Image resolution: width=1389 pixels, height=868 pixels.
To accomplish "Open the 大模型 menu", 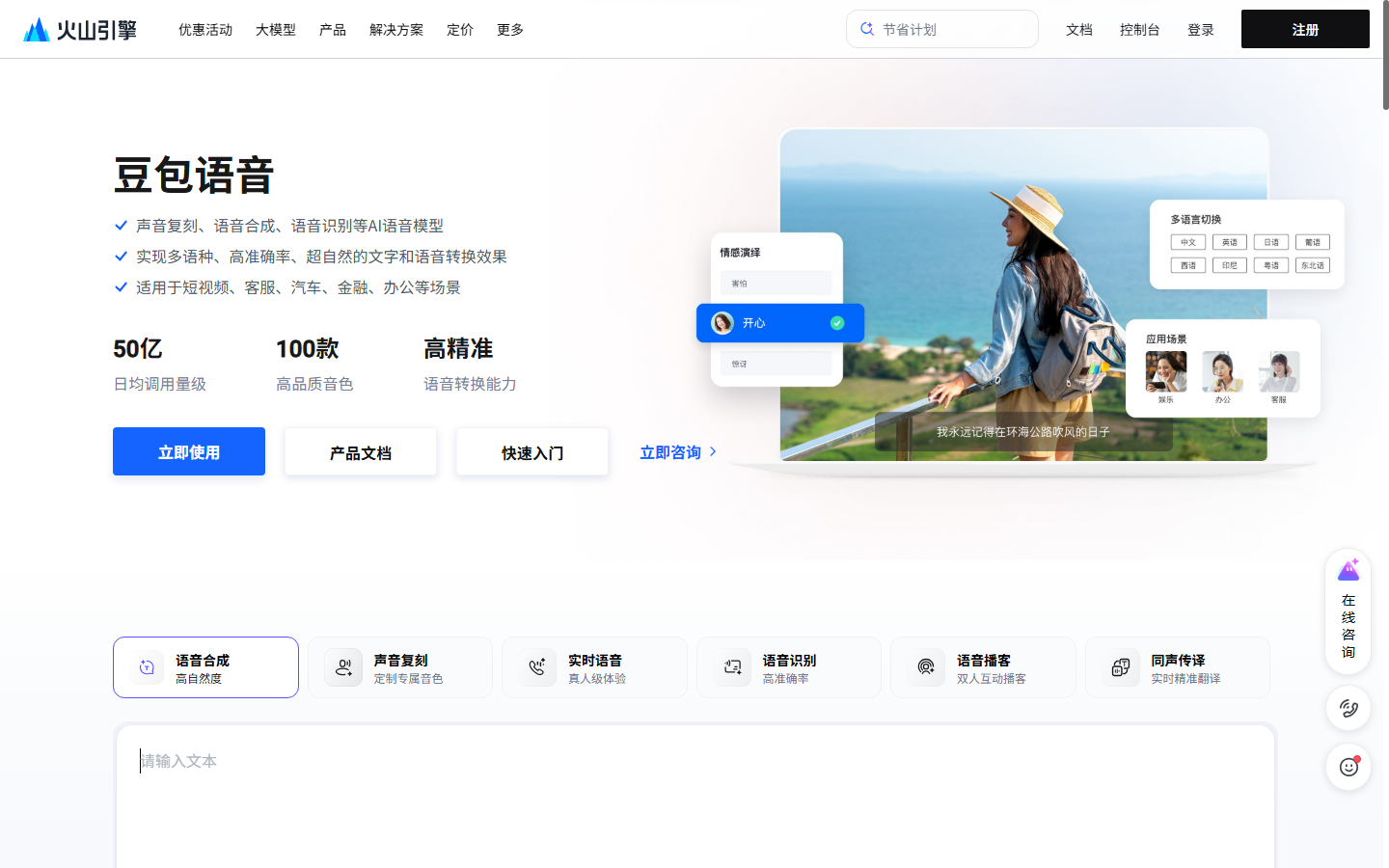I will [x=276, y=30].
